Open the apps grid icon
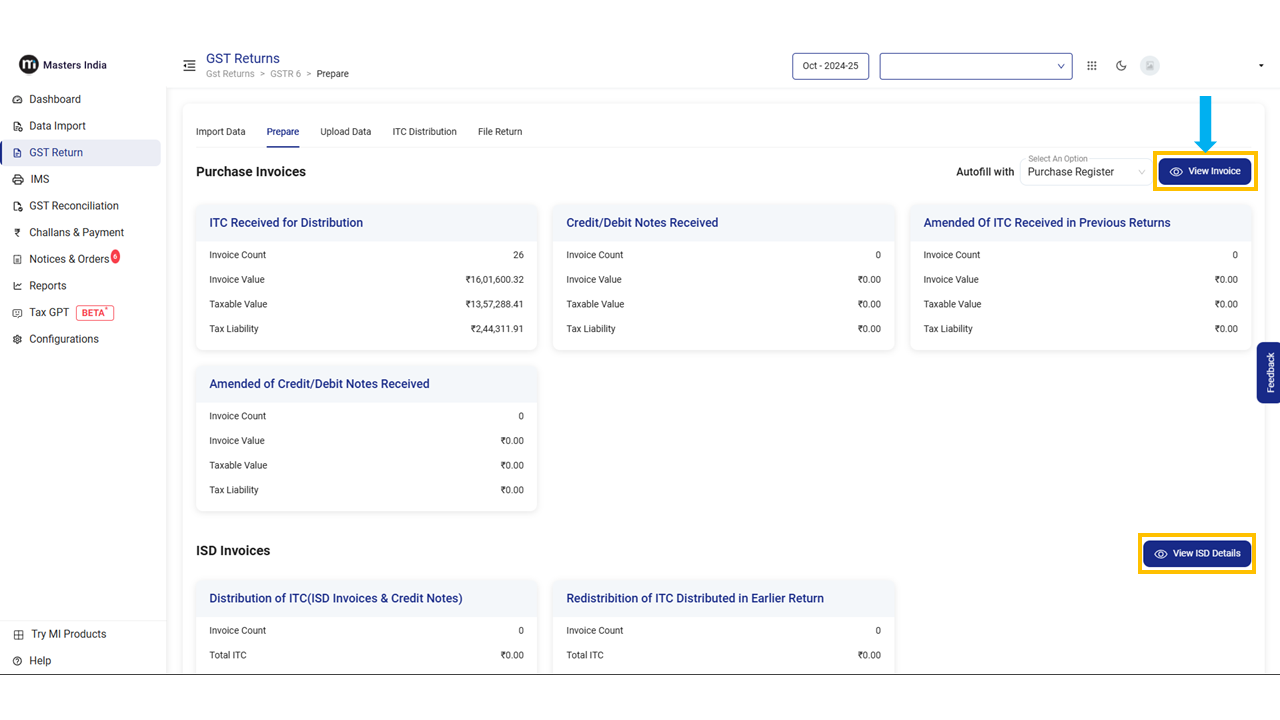 pyautogui.click(x=1092, y=66)
